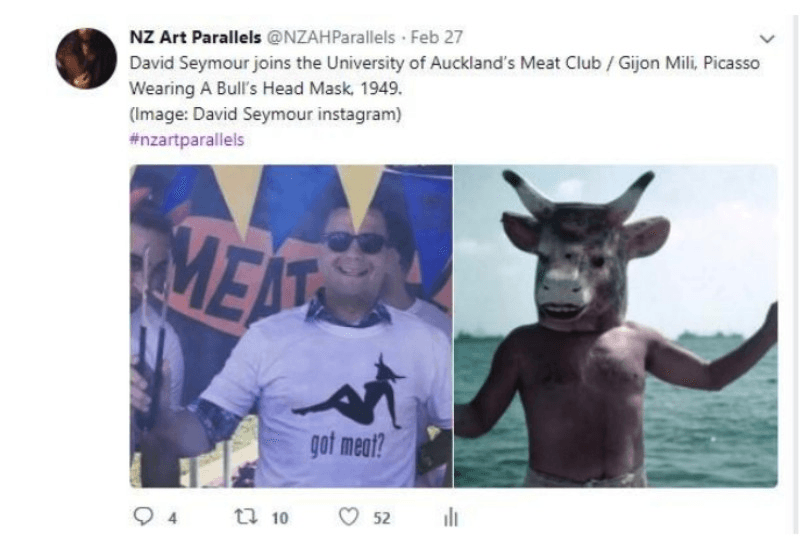This screenshot has width=810, height=541.
Task: Open the Feb 27 tweet timestamp
Action: (x=437, y=37)
